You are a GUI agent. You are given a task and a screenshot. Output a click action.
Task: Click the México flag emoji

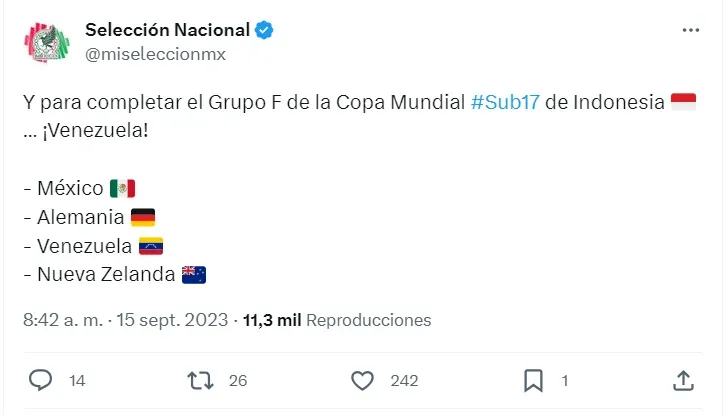(x=122, y=189)
